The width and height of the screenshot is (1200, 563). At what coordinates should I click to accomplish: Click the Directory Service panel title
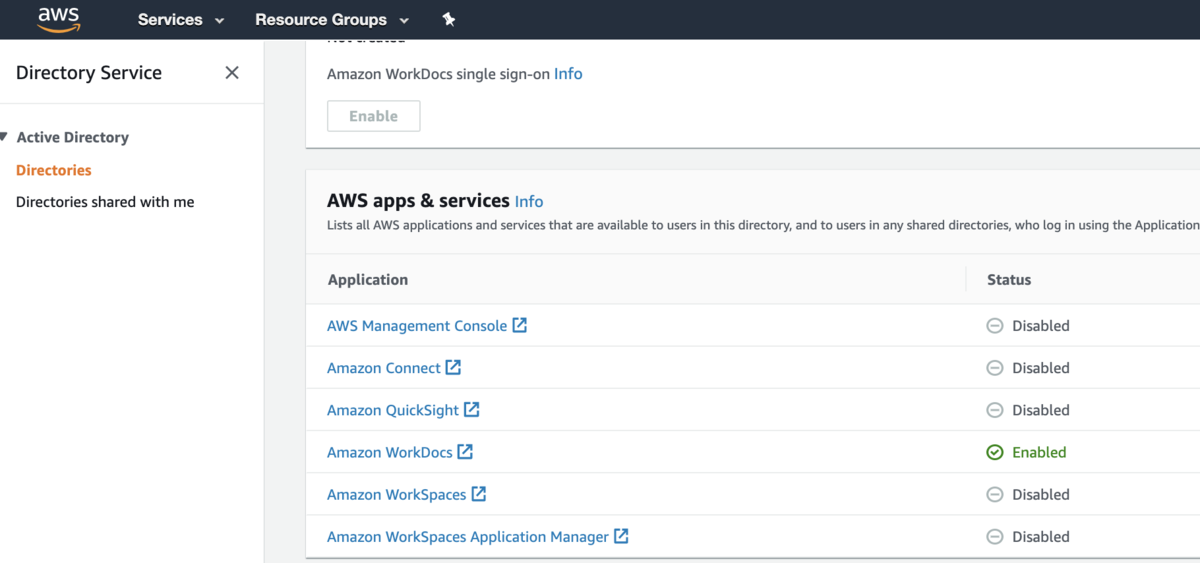pos(89,73)
